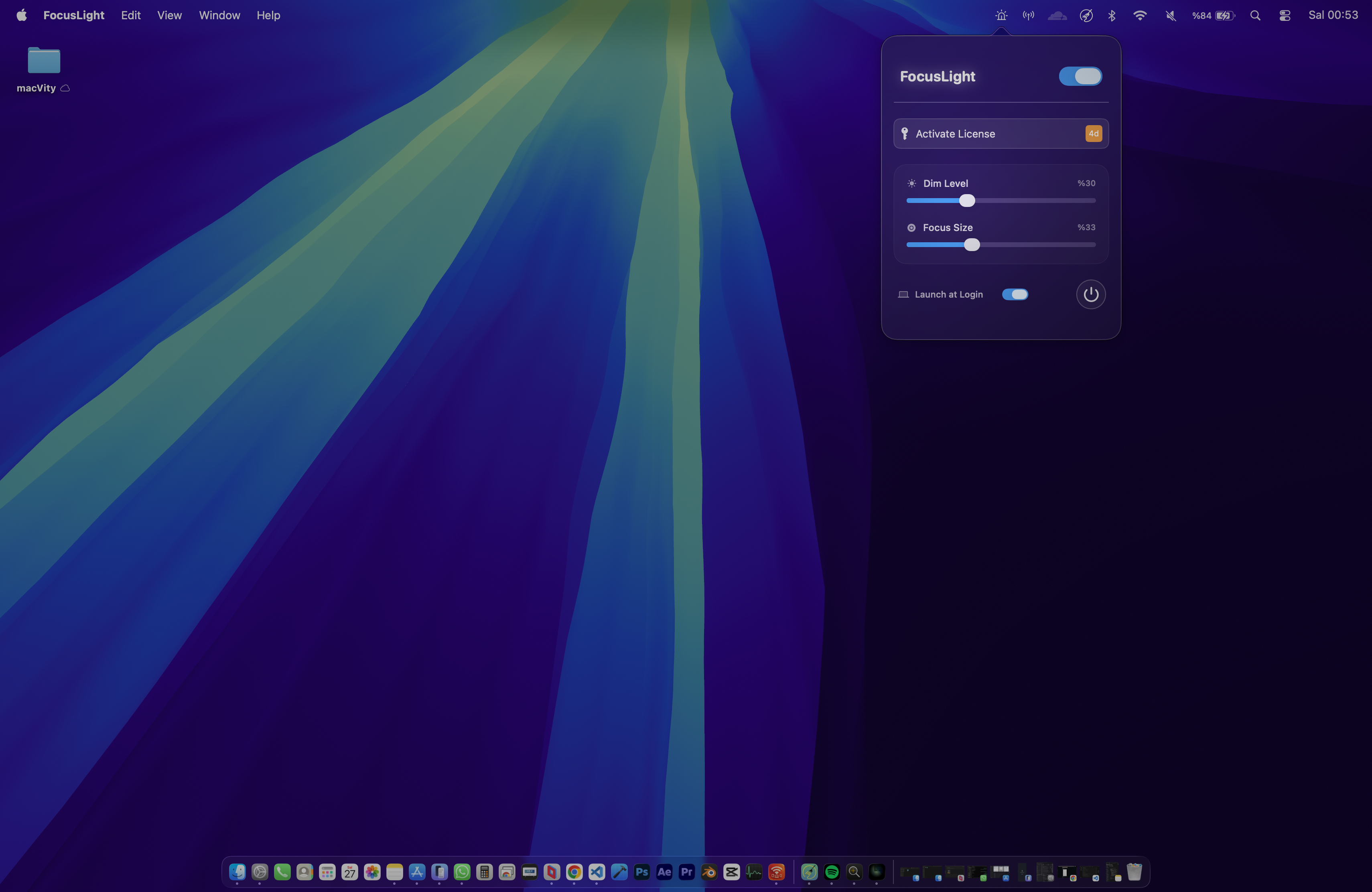The width and height of the screenshot is (1372, 892).
Task: Click the orange 4d trial badge
Action: coord(1093,133)
